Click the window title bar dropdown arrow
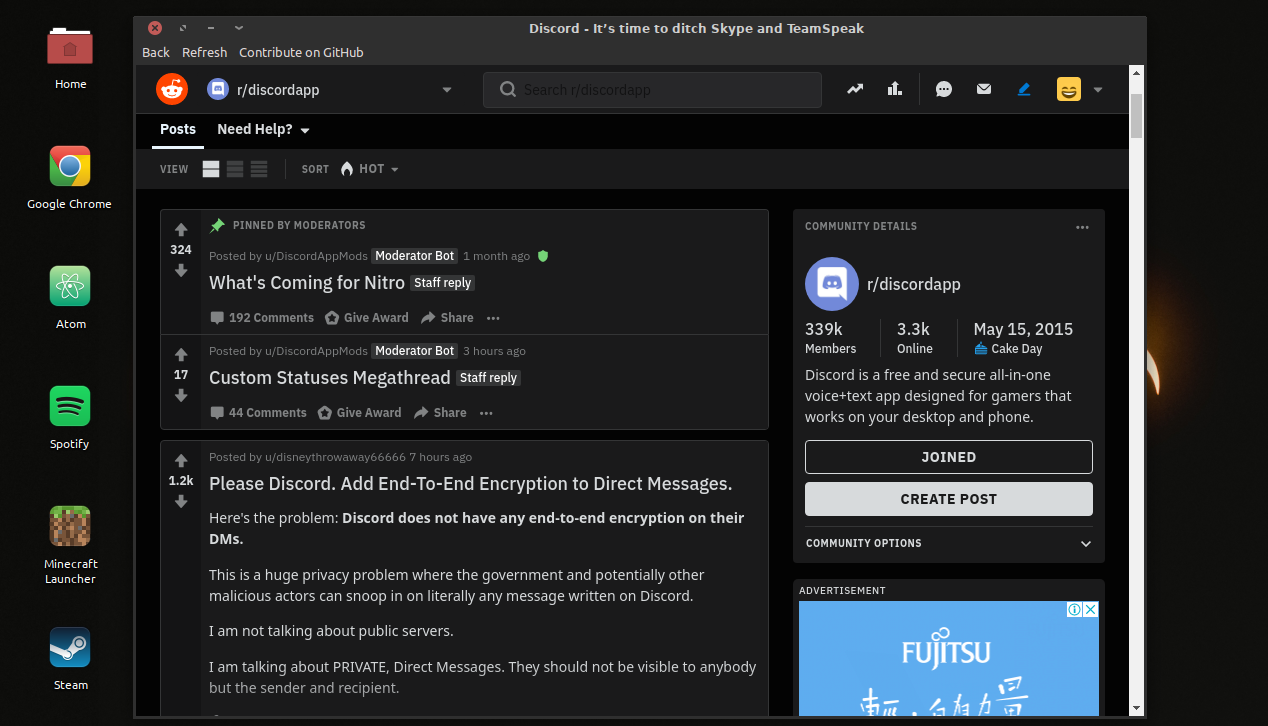Viewport: 1268px width, 726px height. (238, 28)
